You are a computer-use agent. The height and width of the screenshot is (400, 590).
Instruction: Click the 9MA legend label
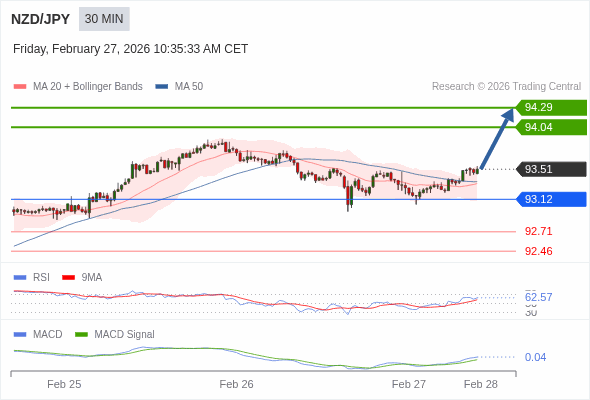(x=92, y=278)
